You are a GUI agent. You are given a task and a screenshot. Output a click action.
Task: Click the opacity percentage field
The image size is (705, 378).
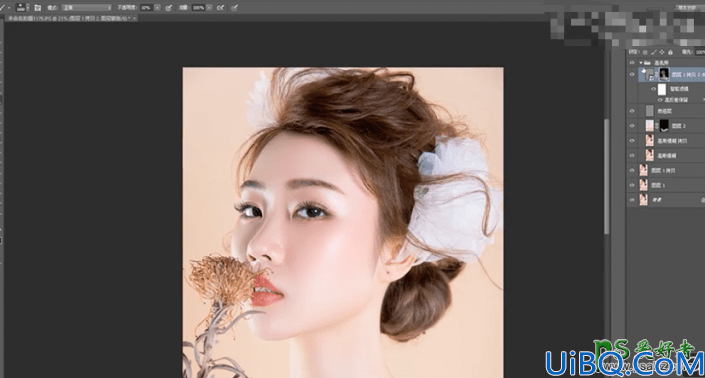pyautogui.click(x=146, y=8)
